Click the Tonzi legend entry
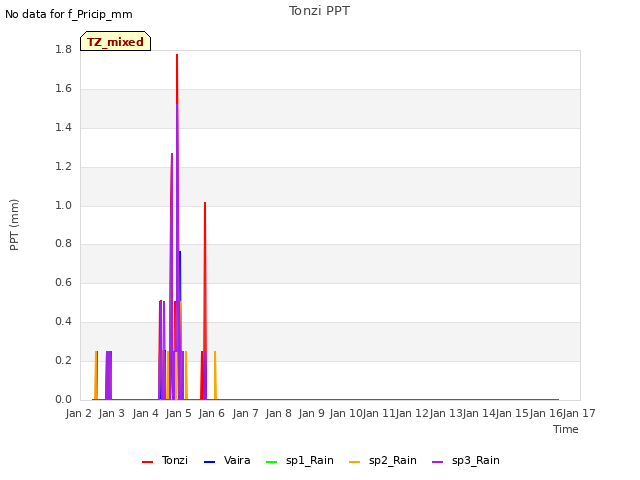Image resolution: width=640 pixels, height=480 pixels. pos(165,460)
